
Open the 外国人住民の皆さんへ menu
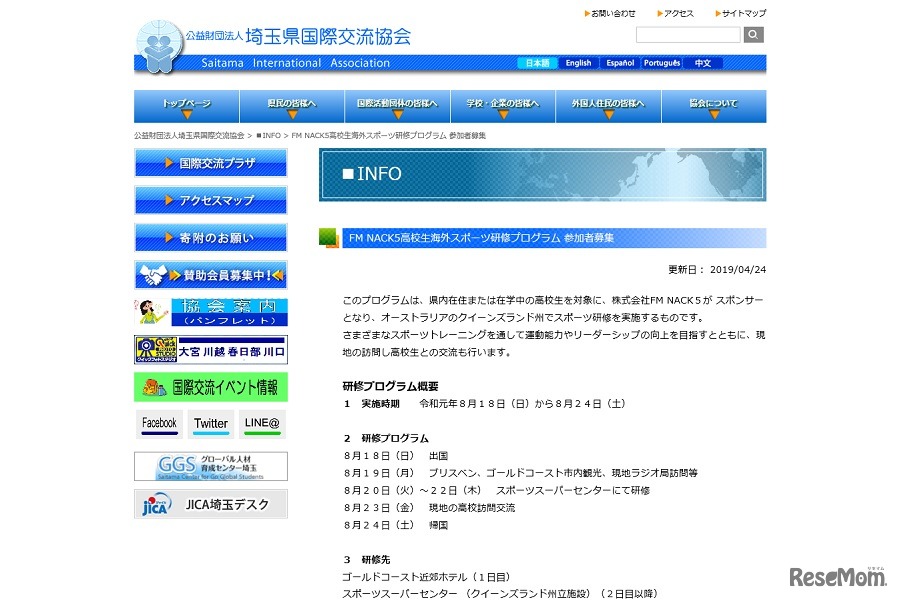pyautogui.click(x=609, y=105)
